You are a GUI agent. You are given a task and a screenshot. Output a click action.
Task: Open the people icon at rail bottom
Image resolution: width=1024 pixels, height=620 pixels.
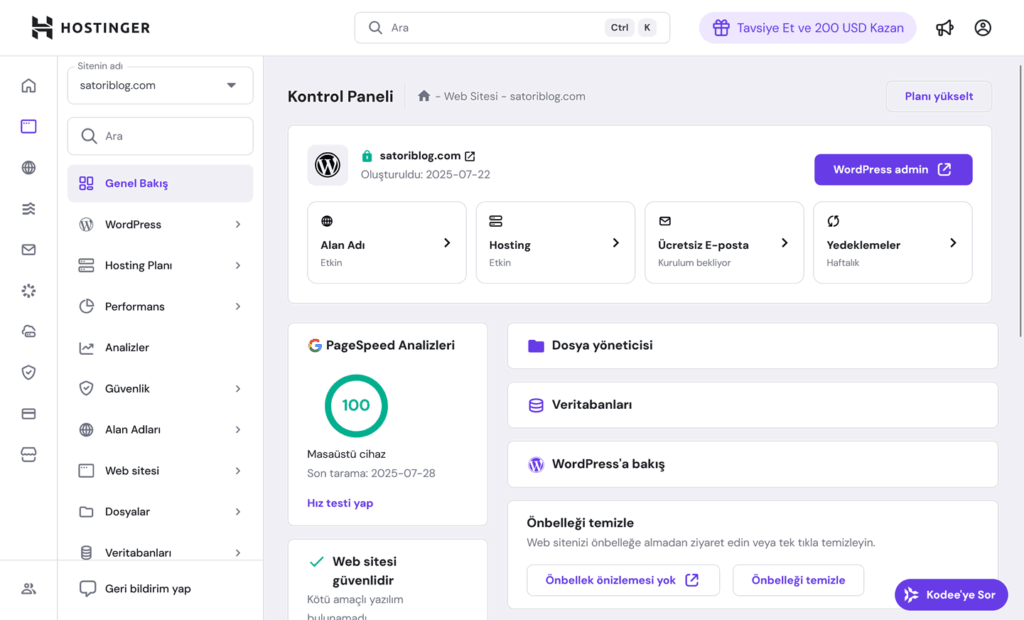[x=29, y=589]
